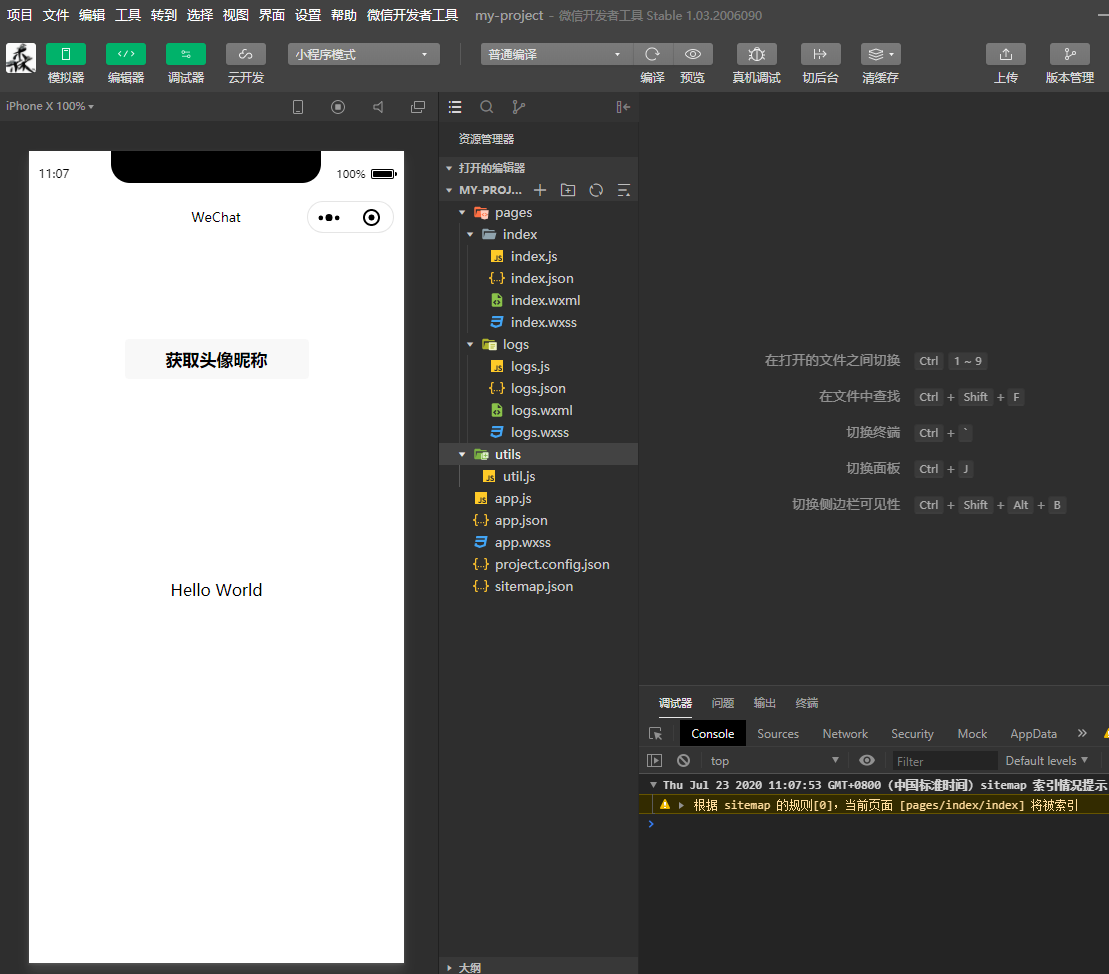Image resolution: width=1109 pixels, height=974 pixels.
Task: Open the clear cache dropdown
Action: tap(881, 54)
